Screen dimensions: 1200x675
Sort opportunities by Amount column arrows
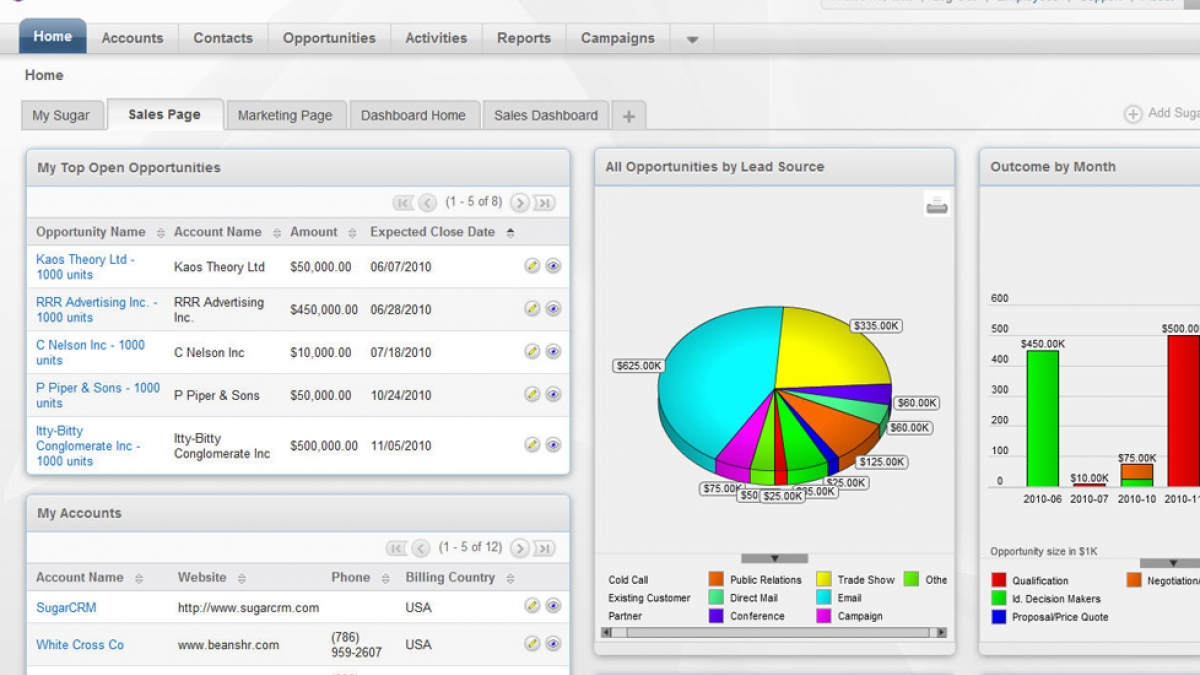coord(352,233)
